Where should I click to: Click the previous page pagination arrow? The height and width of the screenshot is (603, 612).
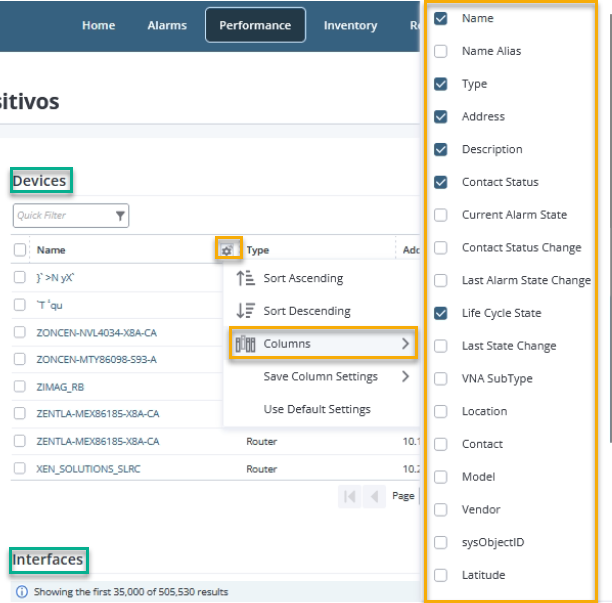[x=374, y=496]
